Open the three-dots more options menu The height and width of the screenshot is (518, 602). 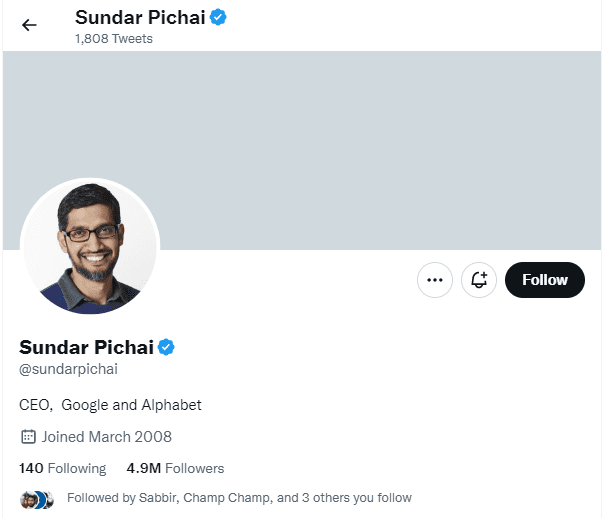pyautogui.click(x=435, y=280)
